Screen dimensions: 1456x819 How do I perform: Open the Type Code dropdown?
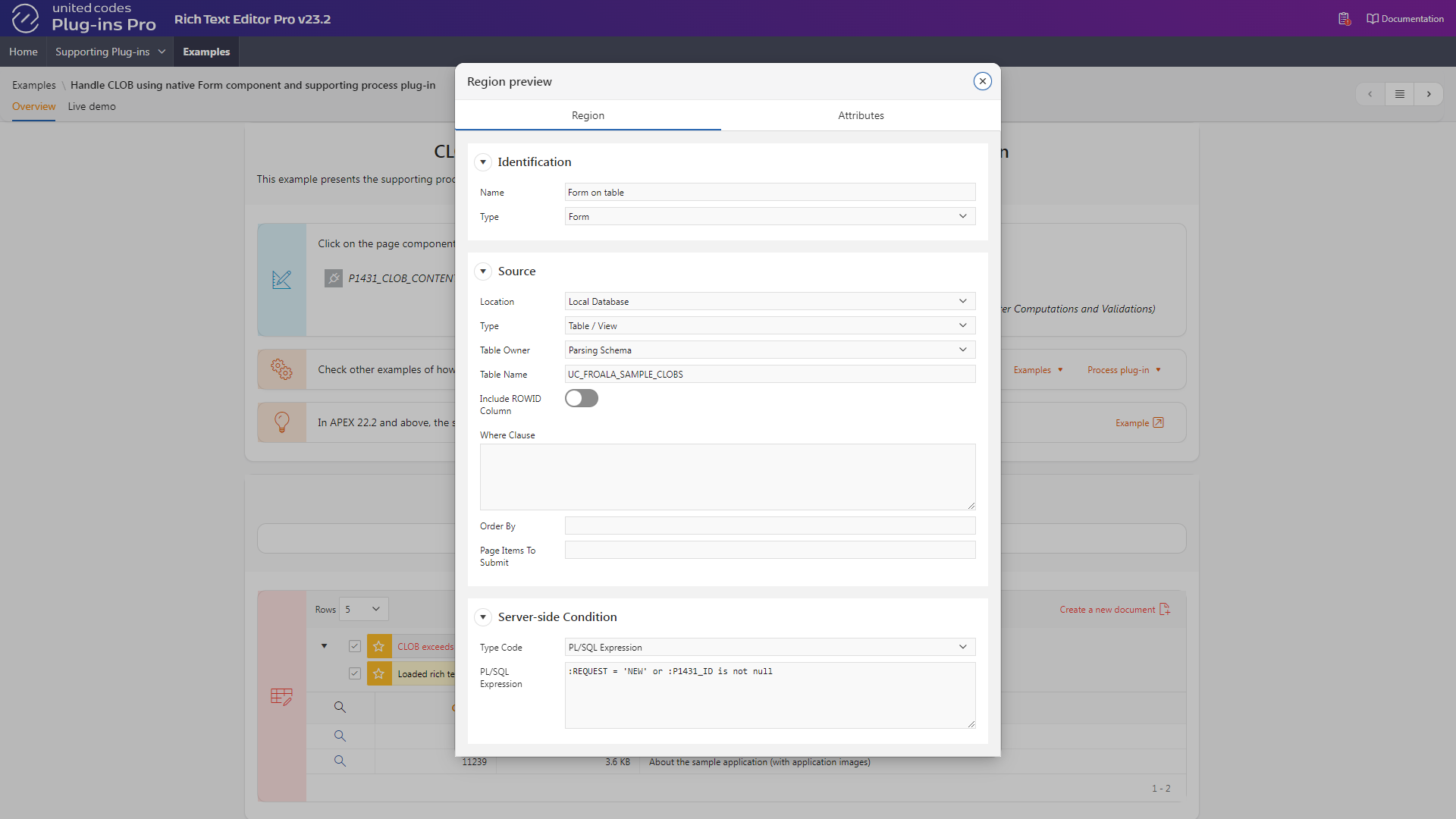[770, 647]
